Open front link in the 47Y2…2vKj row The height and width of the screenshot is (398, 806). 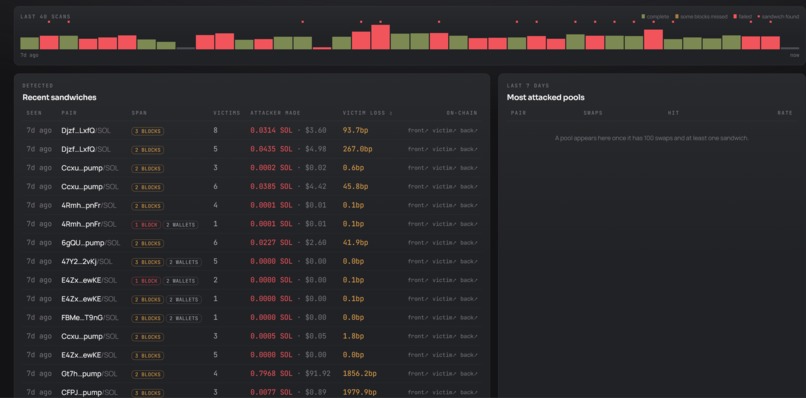pyautogui.click(x=417, y=262)
